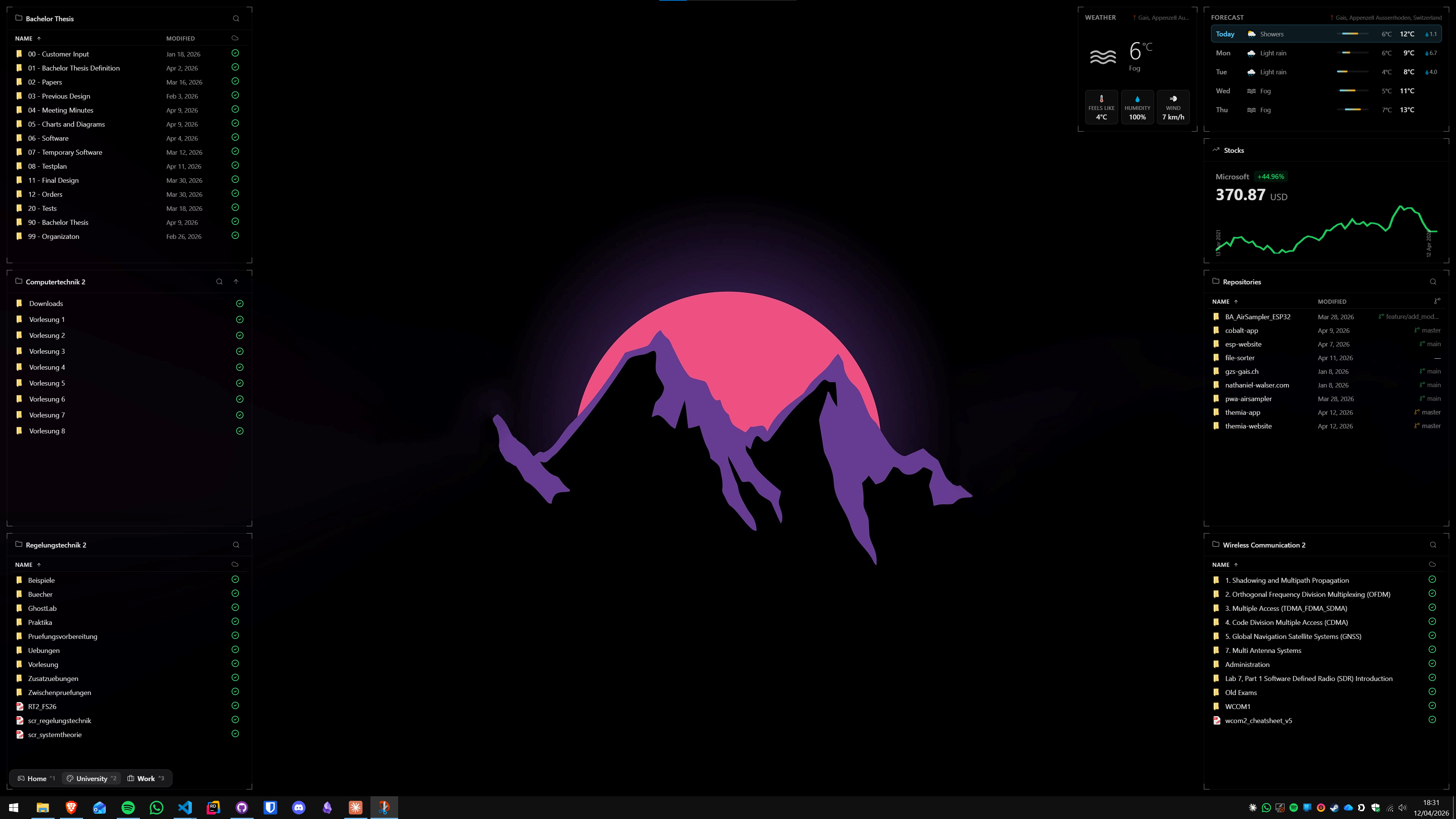
Task: Click the branch icon in the Repositories header
Action: coord(1437,301)
